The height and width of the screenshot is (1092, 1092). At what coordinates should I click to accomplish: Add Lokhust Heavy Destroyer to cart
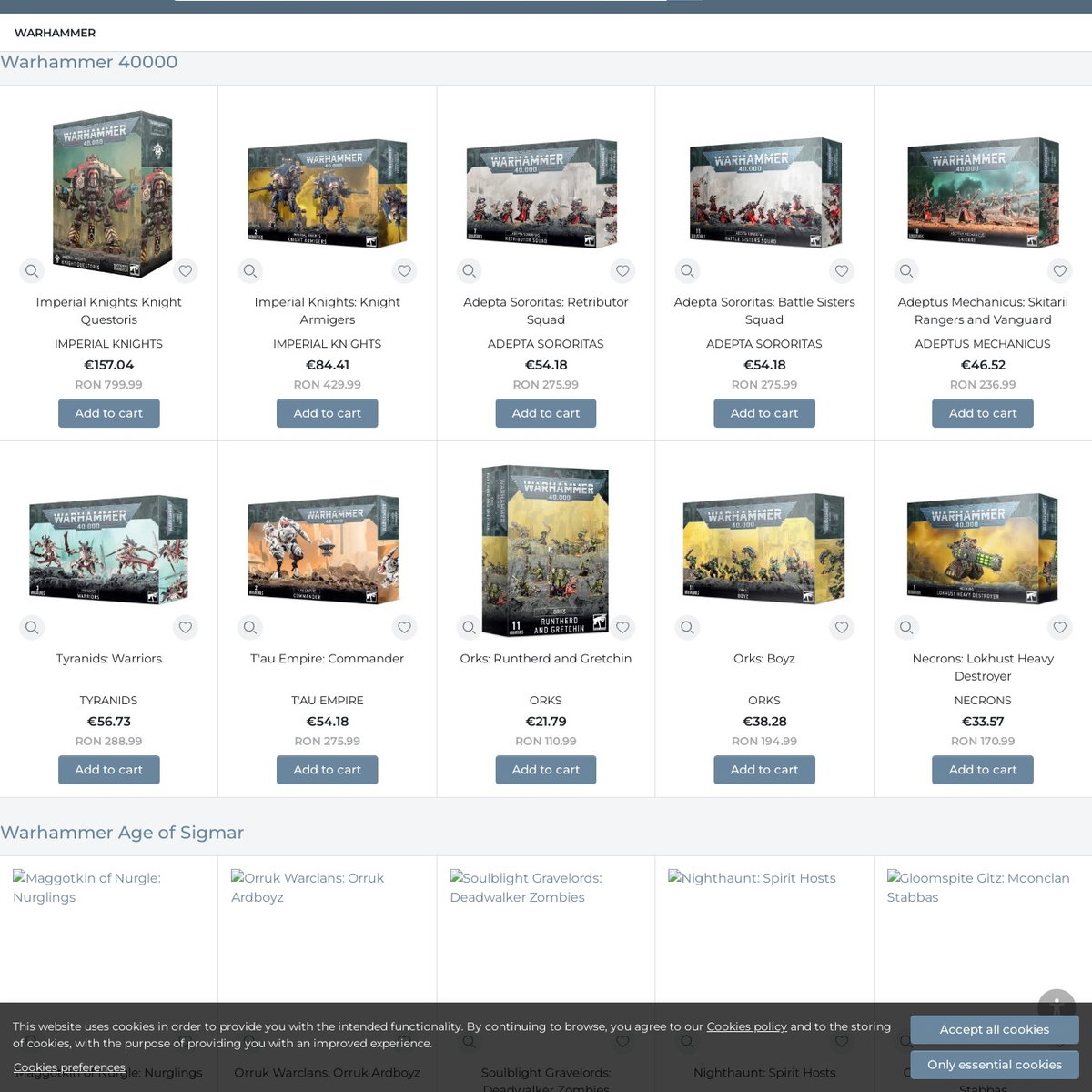coord(983,770)
